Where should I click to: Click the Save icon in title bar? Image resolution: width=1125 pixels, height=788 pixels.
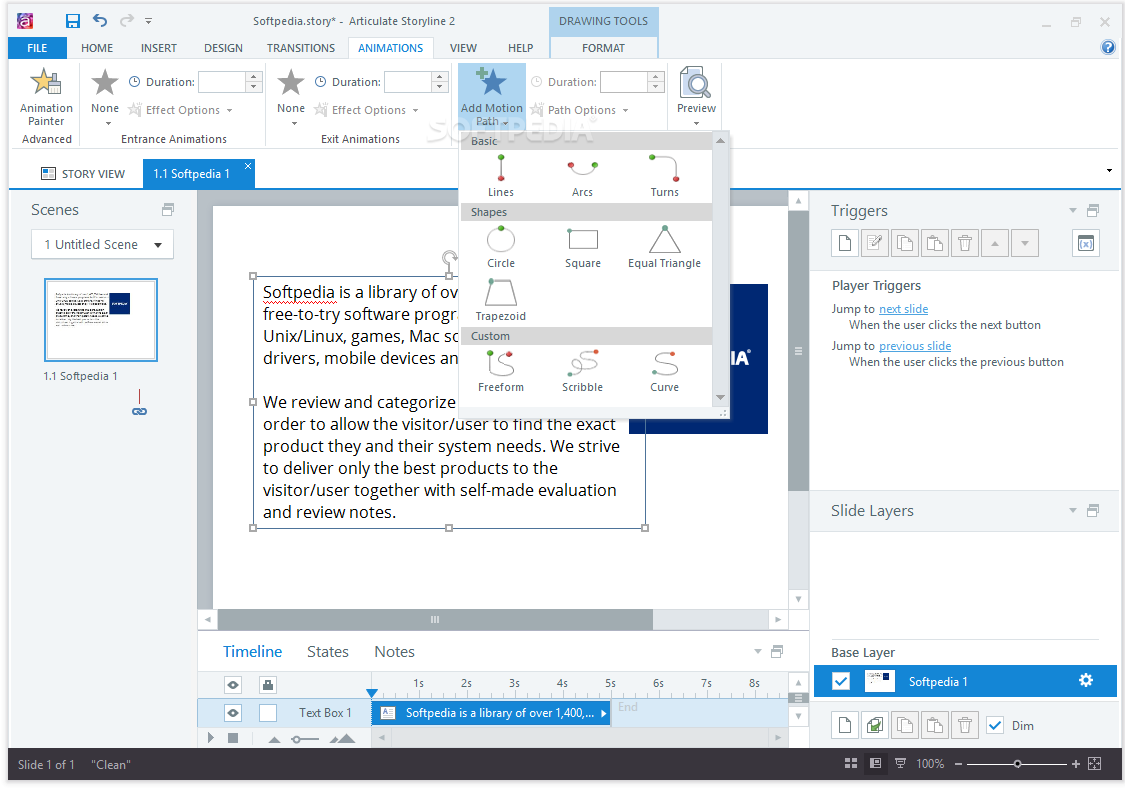point(72,21)
